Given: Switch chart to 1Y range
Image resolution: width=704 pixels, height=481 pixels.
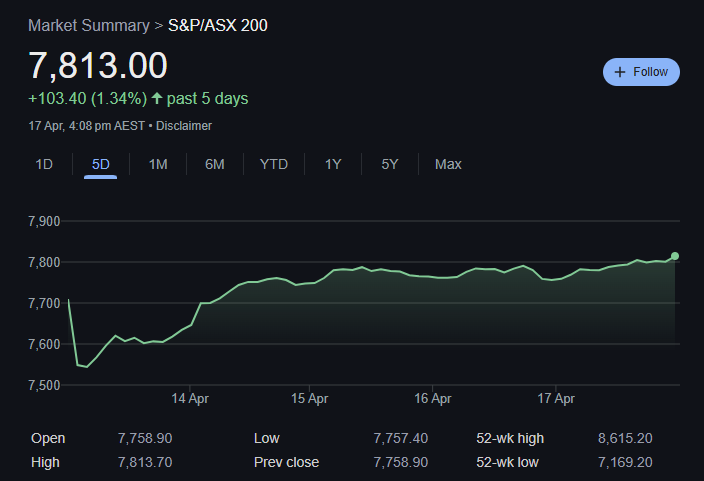Looking at the screenshot, I should (333, 164).
